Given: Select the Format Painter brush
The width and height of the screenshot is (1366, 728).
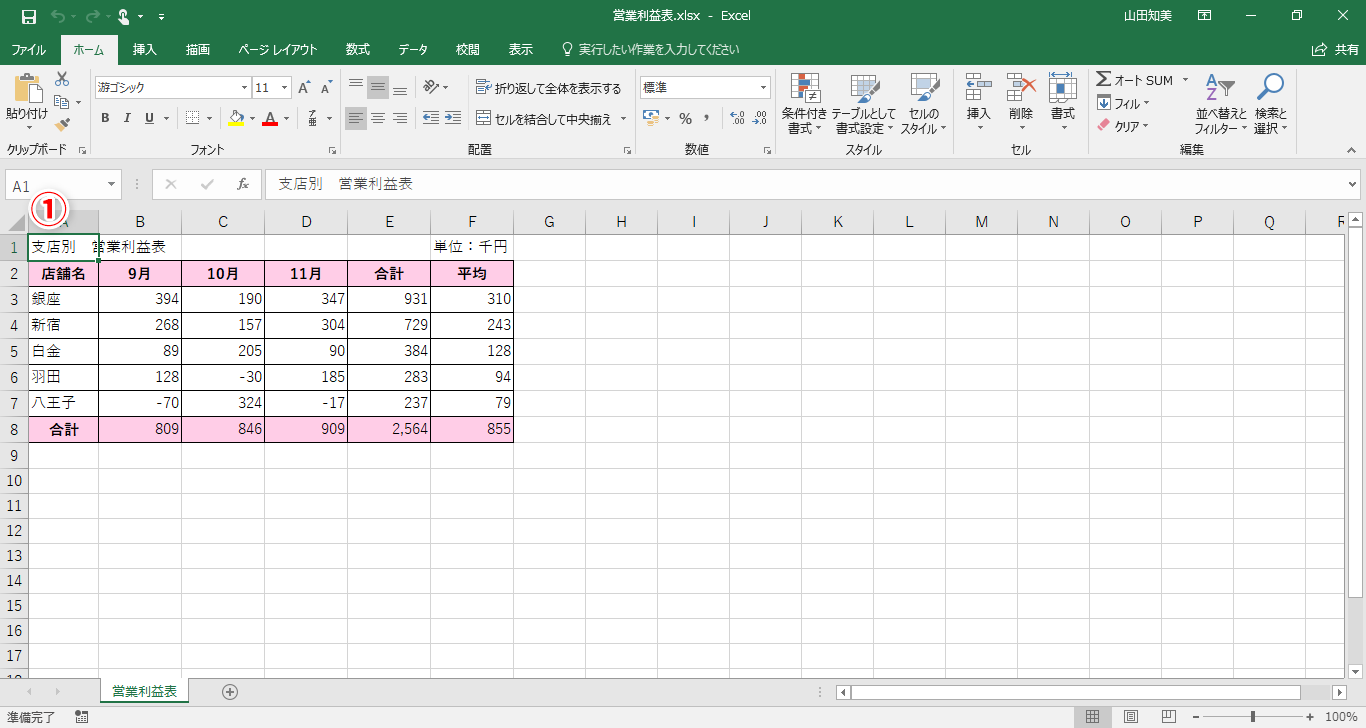Looking at the screenshot, I should pos(62,125).
